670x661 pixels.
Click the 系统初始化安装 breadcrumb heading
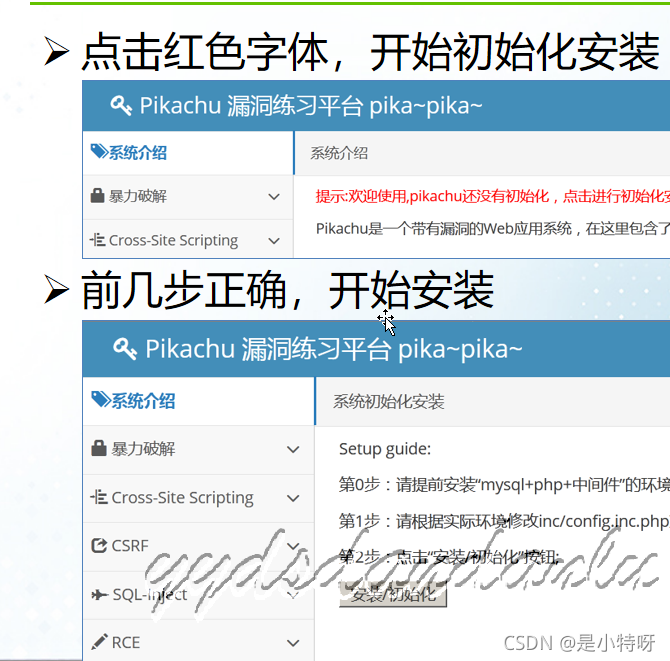pyautogui.click(x=388, y=401)
